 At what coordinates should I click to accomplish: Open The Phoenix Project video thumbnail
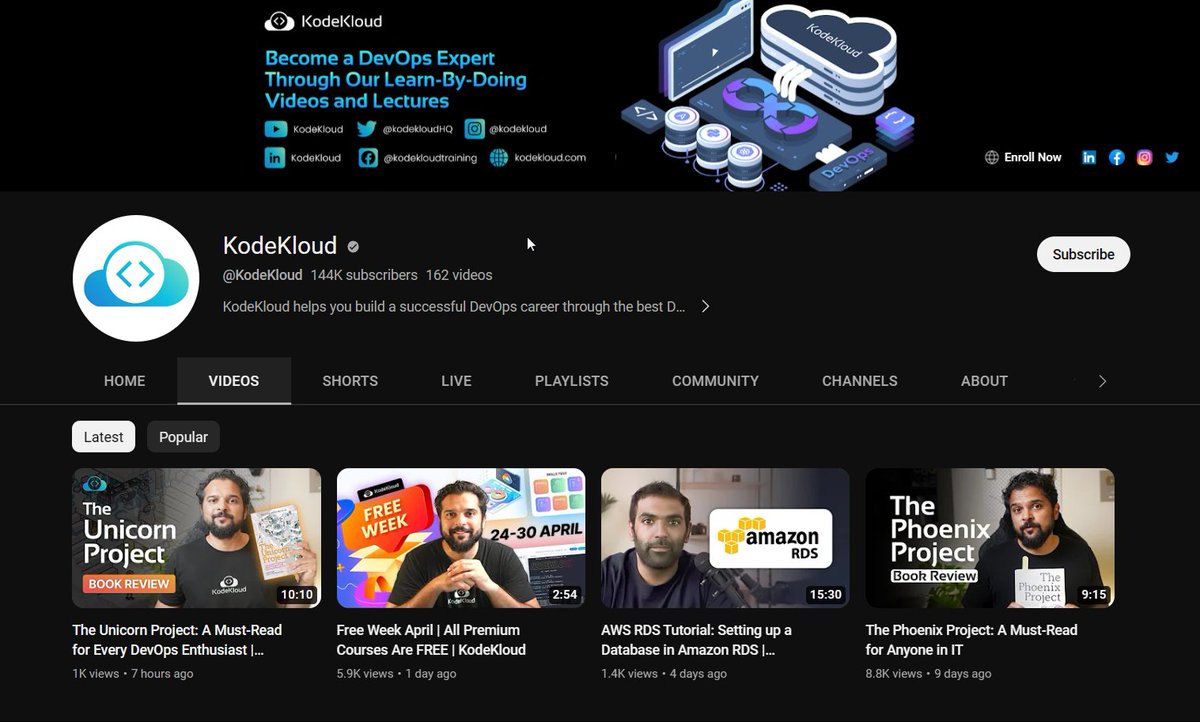(x=990, y=538)
